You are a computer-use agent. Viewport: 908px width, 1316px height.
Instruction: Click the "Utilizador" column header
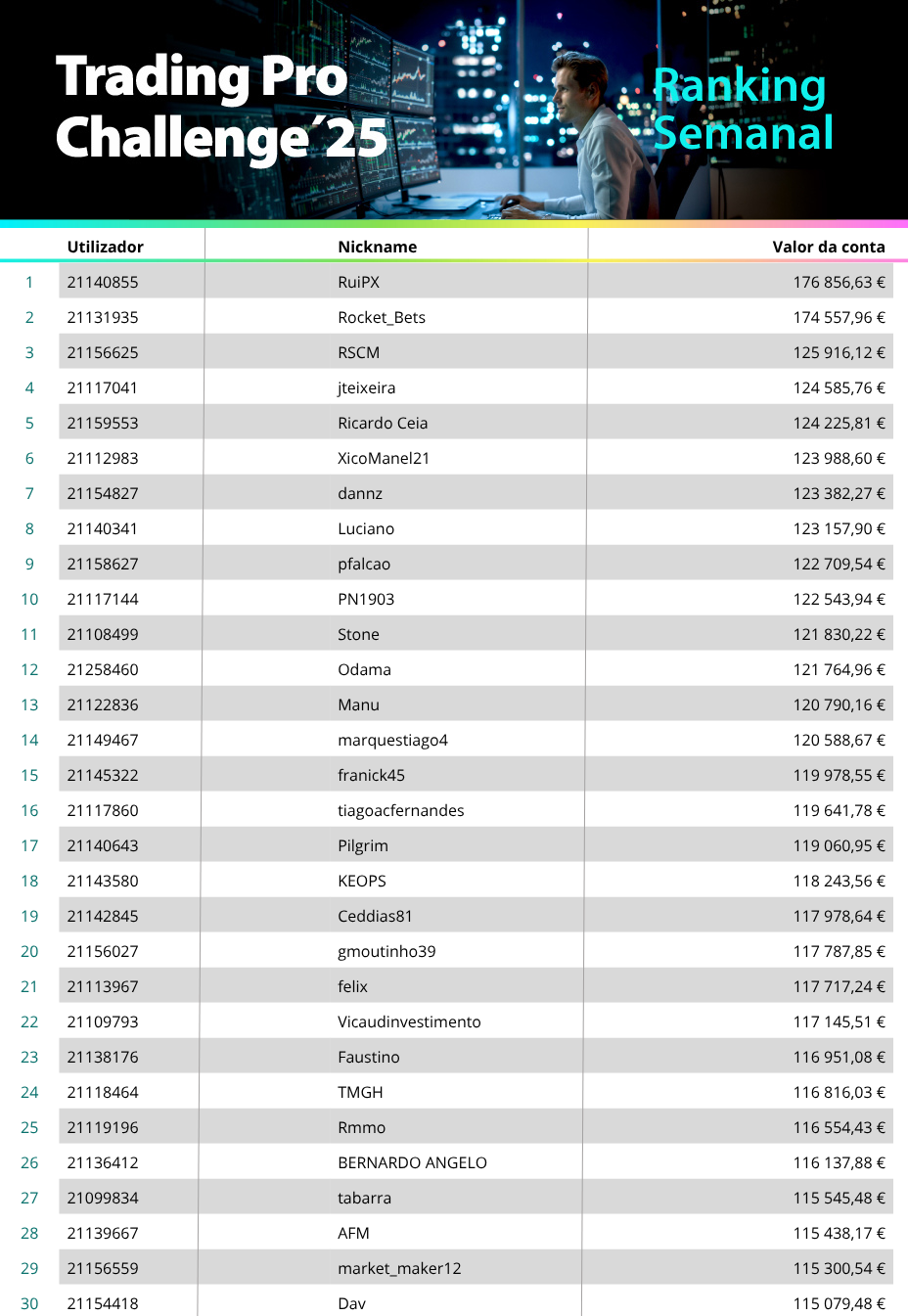pyautogui.click(x=105, y=247)
